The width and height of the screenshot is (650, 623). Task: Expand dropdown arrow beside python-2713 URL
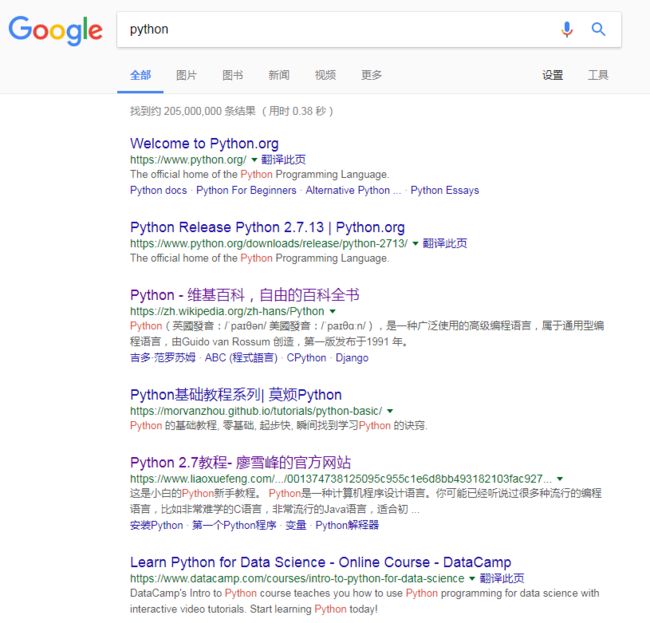point(415,243)
